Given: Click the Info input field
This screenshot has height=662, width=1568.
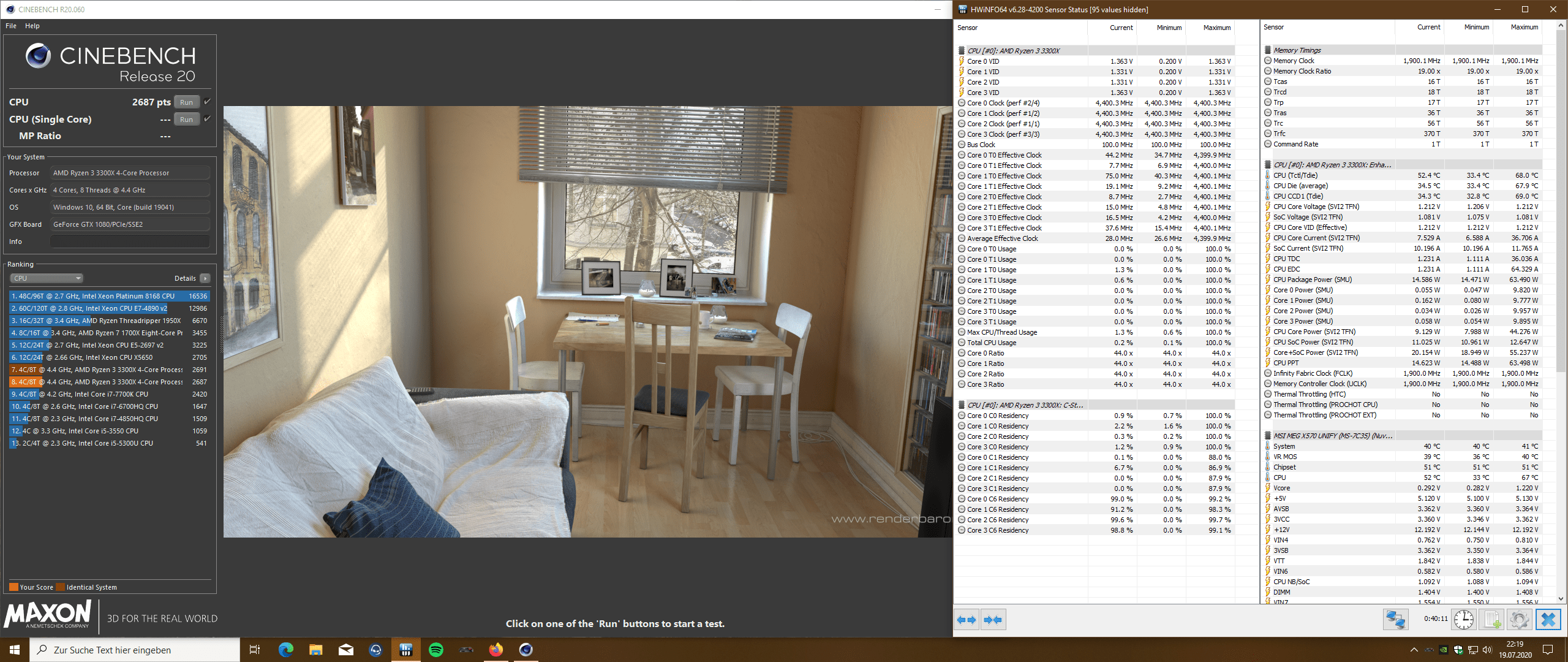Looking at the screenshot, I should coord(130,242).
